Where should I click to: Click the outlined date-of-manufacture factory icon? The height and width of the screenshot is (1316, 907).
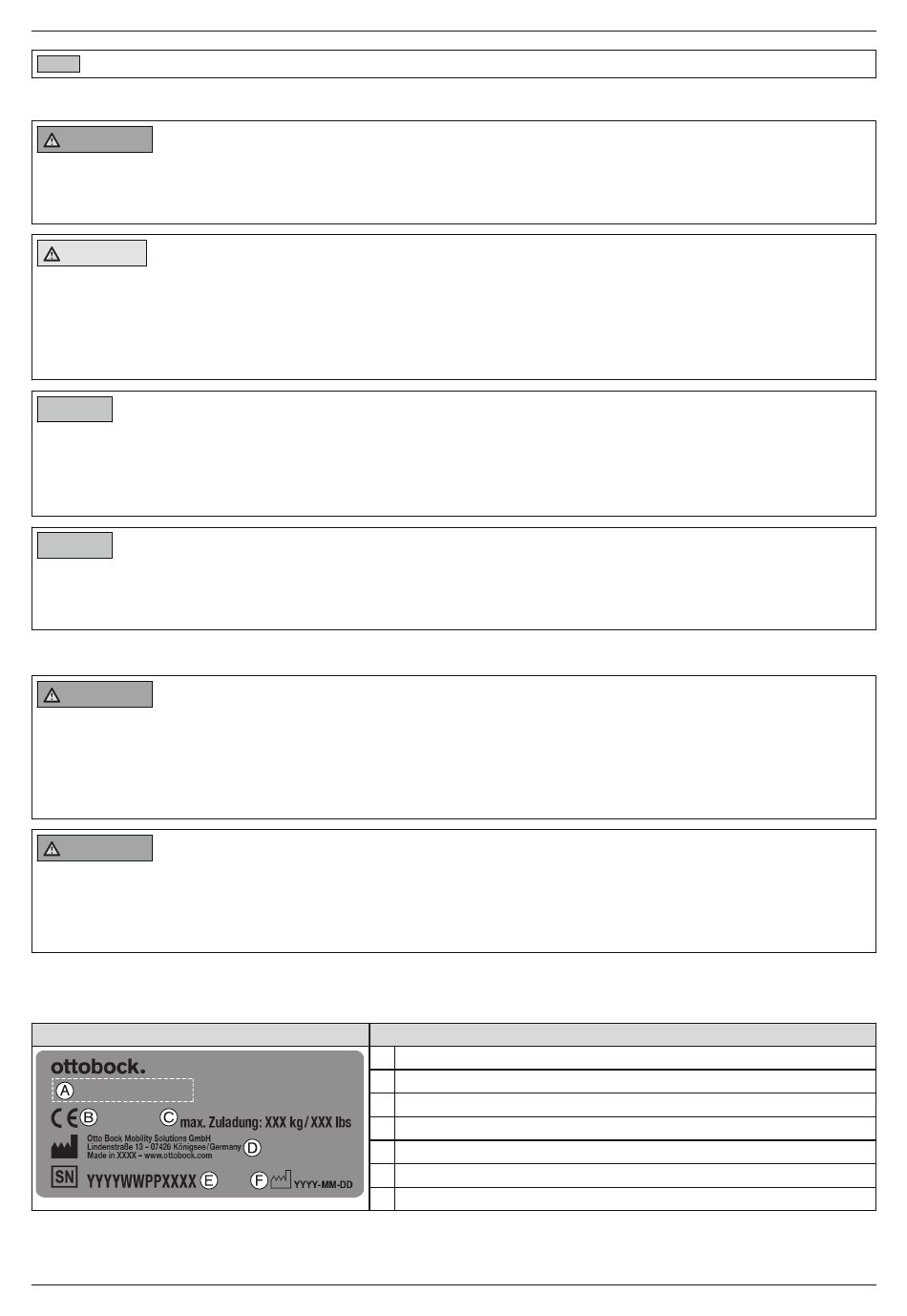(280, 1180)
